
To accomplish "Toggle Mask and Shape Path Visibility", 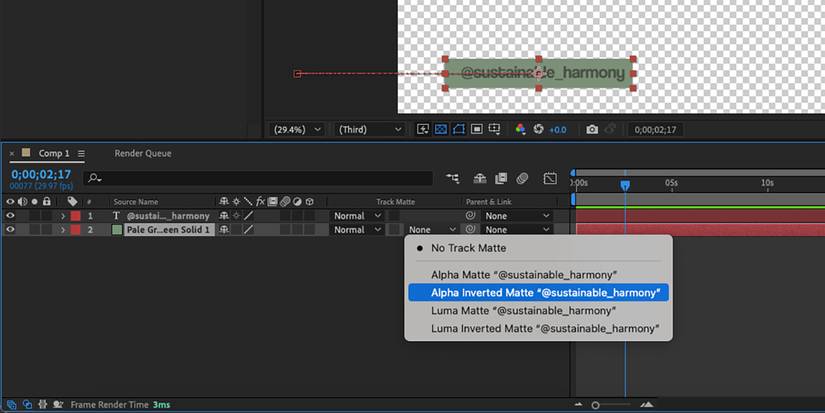I will click(459, 129).
